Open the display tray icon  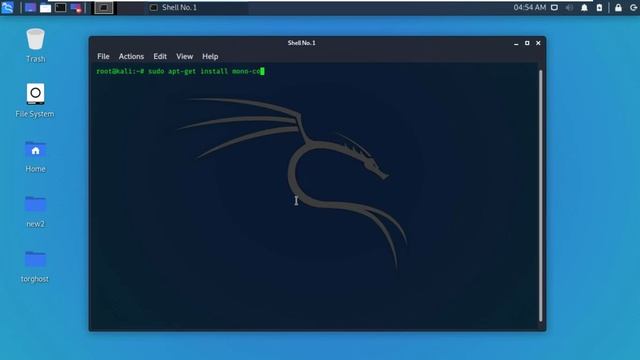[x=554, y=7]
